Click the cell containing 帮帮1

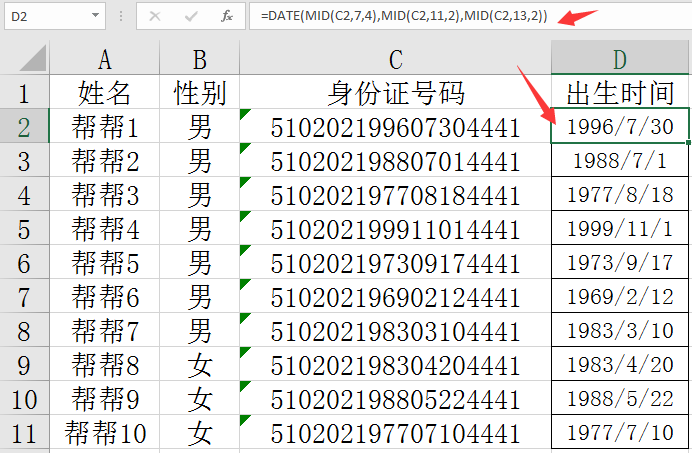click(105, 126)
